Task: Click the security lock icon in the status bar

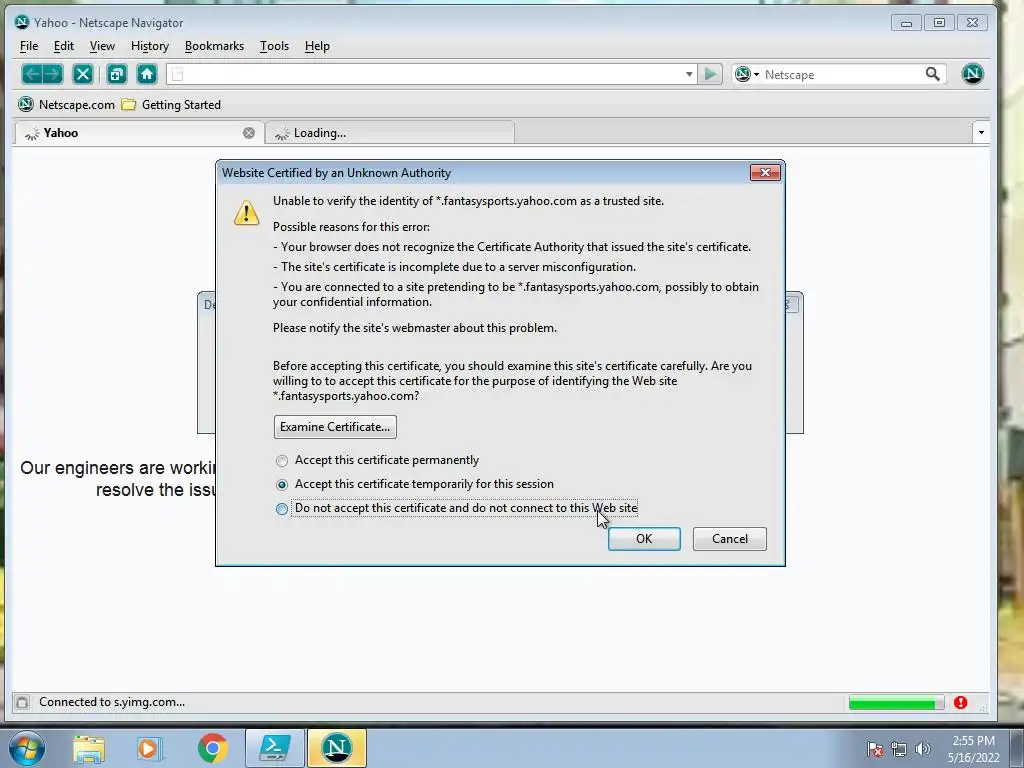Action: click(x=22, y=703)
